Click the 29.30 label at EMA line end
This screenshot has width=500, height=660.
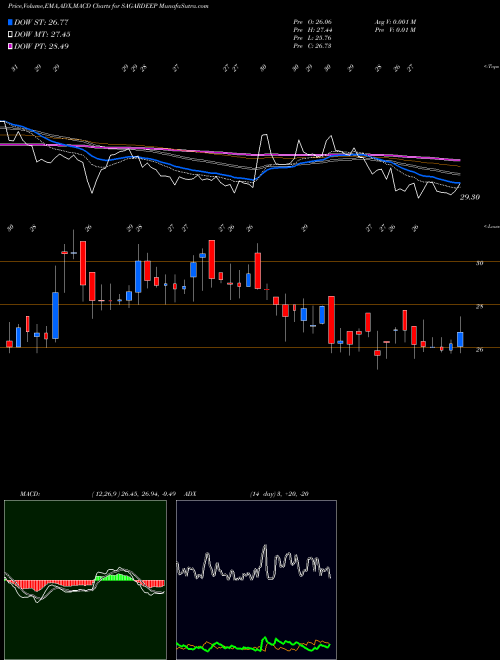[470, 197]
